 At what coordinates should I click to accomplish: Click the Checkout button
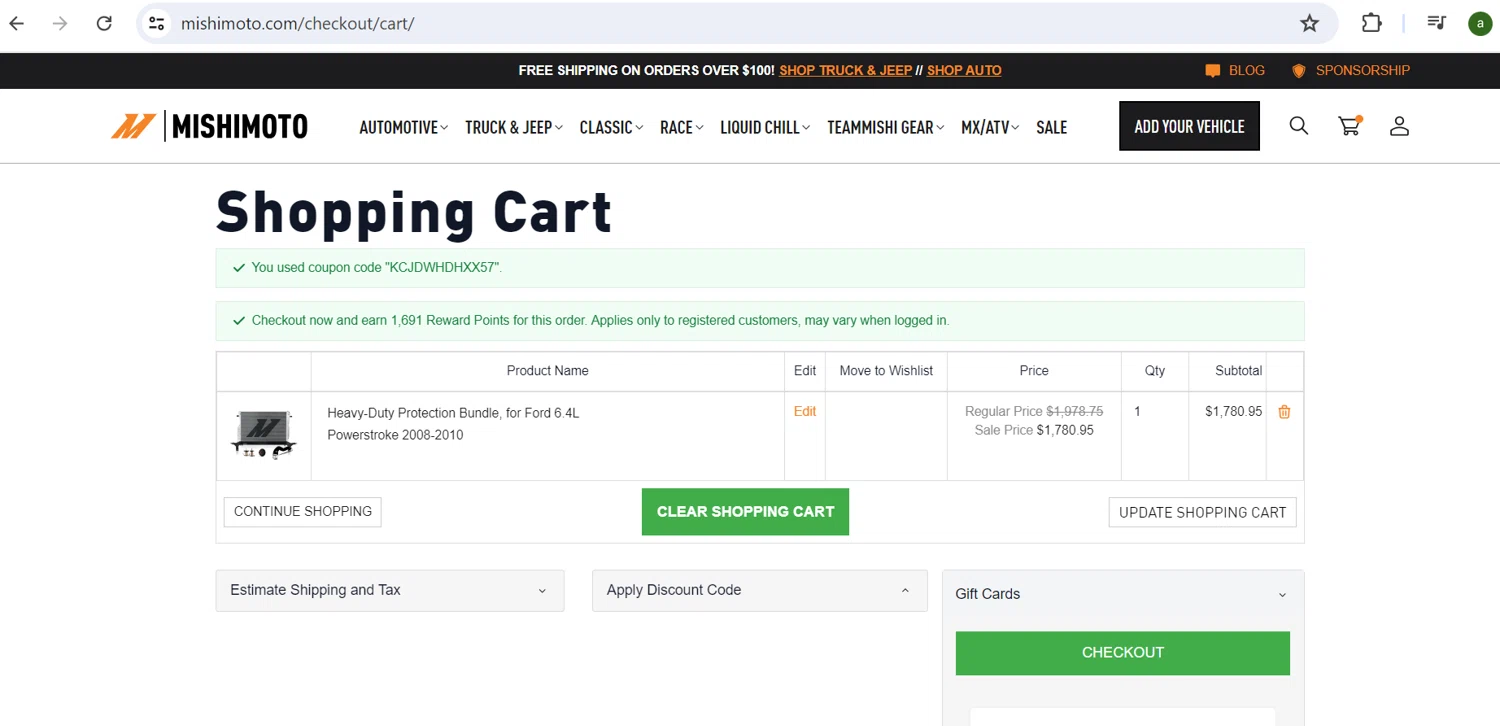(x=1123, y=652)
